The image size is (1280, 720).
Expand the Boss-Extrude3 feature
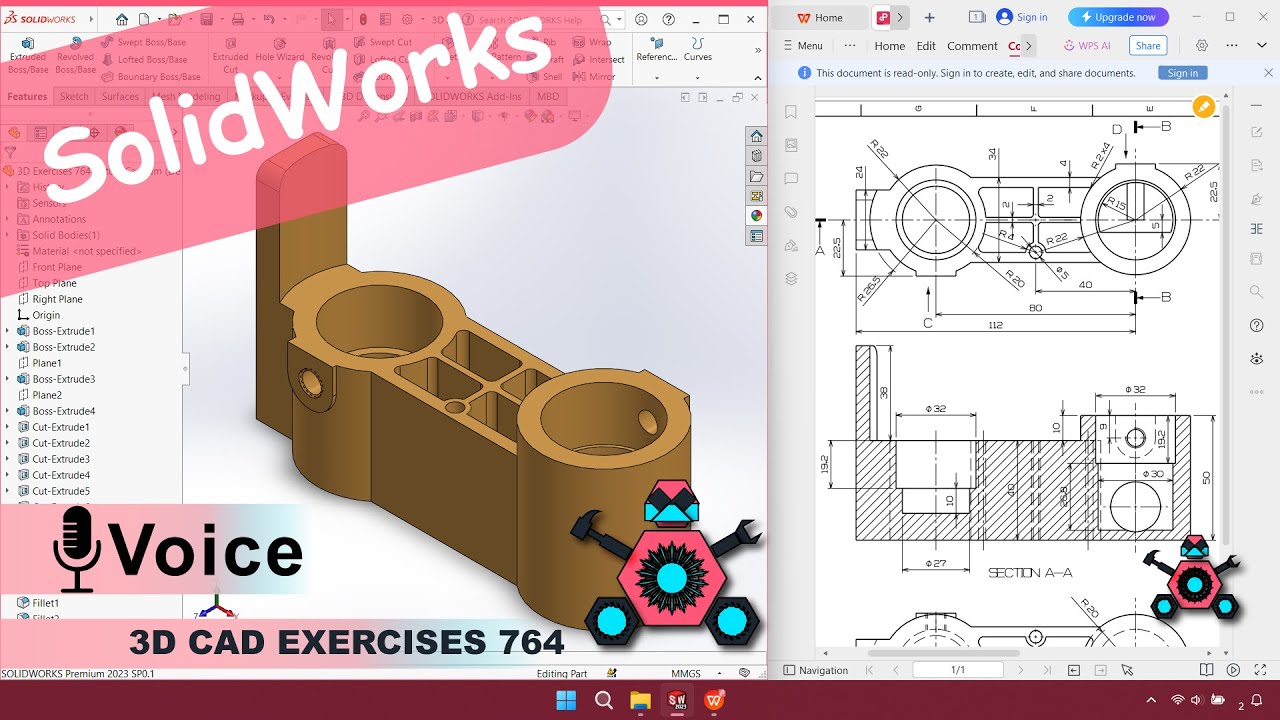pos(8,379)
